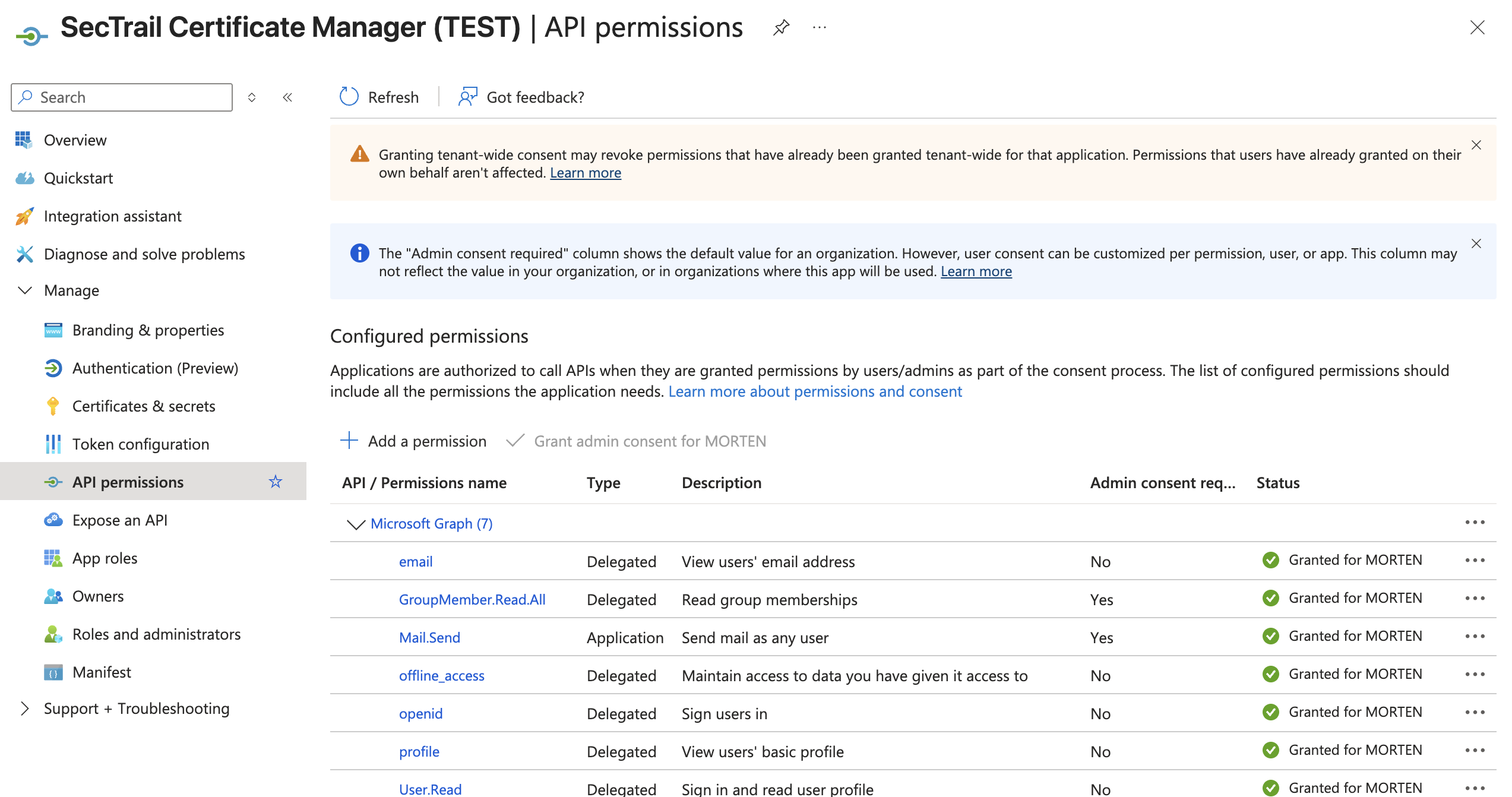
Task: Pin the API permissions blade
Action: 781,27
